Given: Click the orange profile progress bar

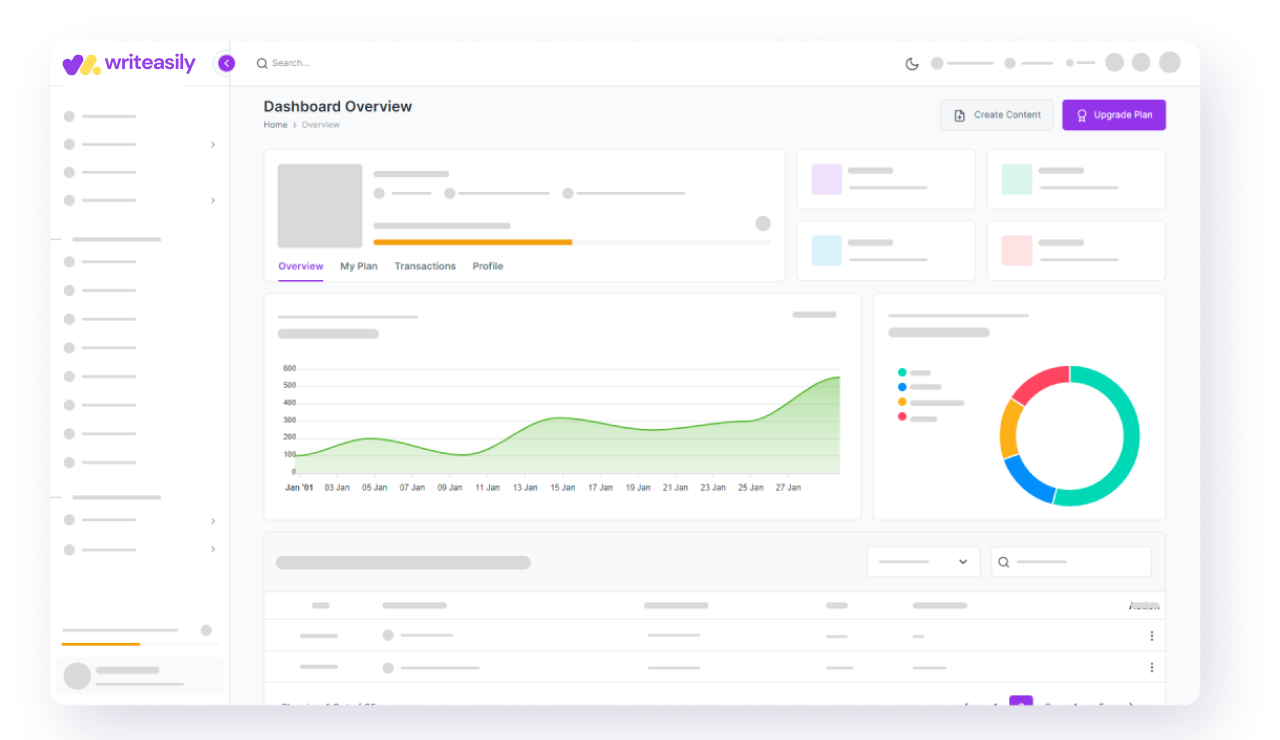Looking at the screenshot, I should coord(473,242).
